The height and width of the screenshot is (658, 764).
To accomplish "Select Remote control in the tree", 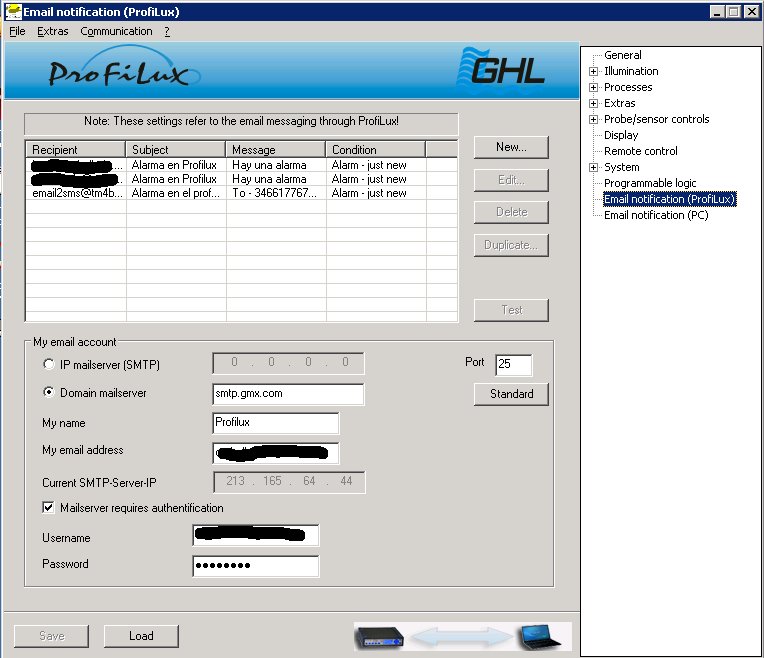I will [x=641, y=151].
